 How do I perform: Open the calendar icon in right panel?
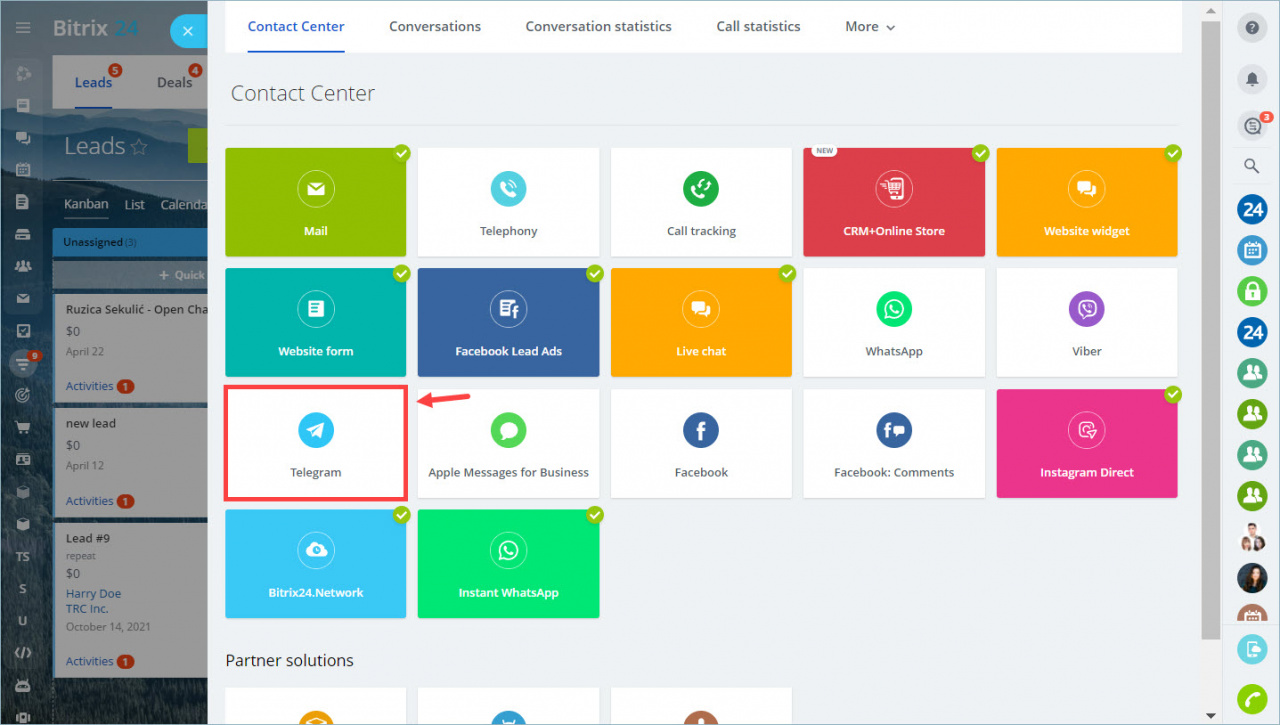(1252, 250)
